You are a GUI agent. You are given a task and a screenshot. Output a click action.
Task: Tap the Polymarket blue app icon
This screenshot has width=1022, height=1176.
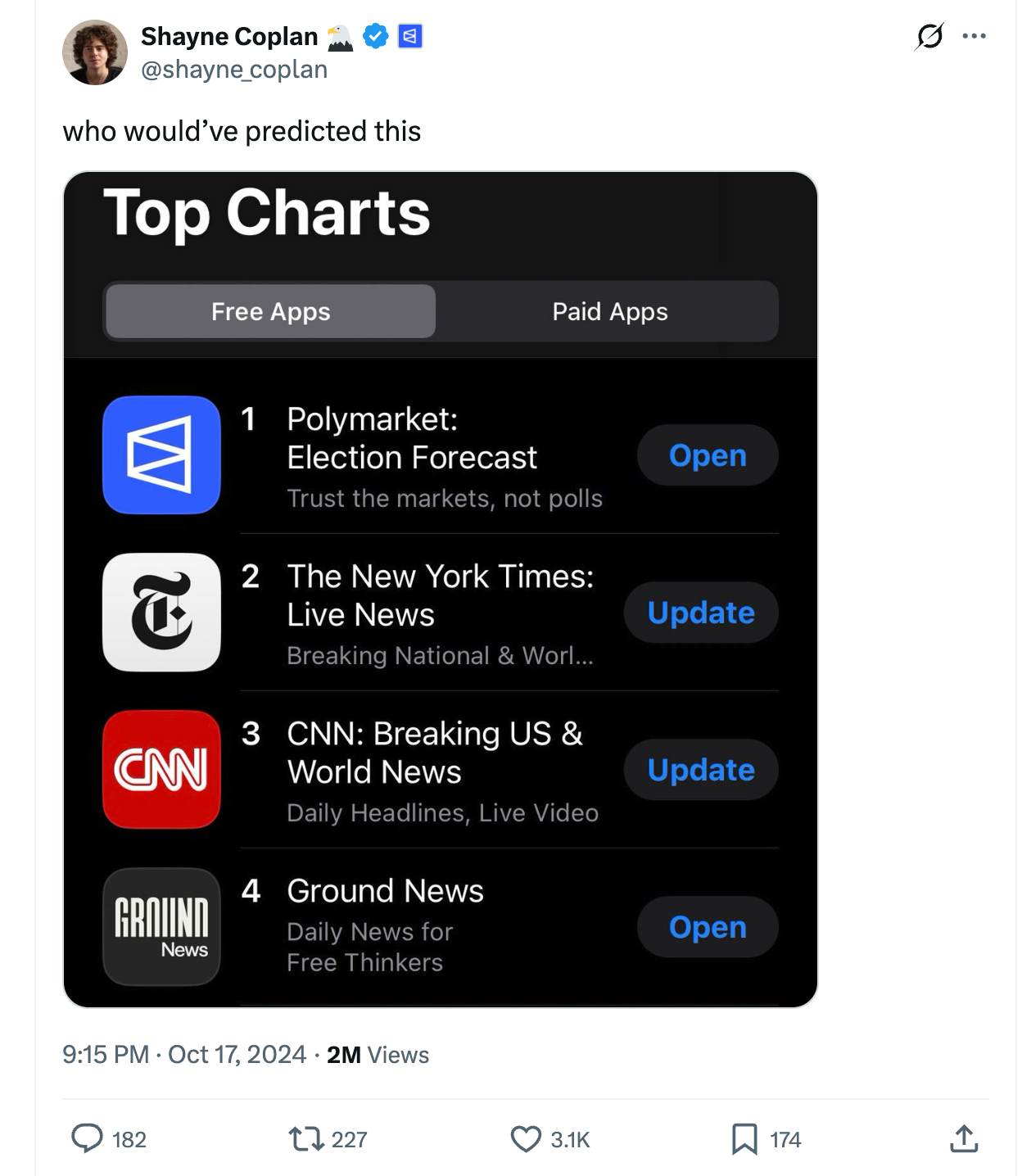161,455
